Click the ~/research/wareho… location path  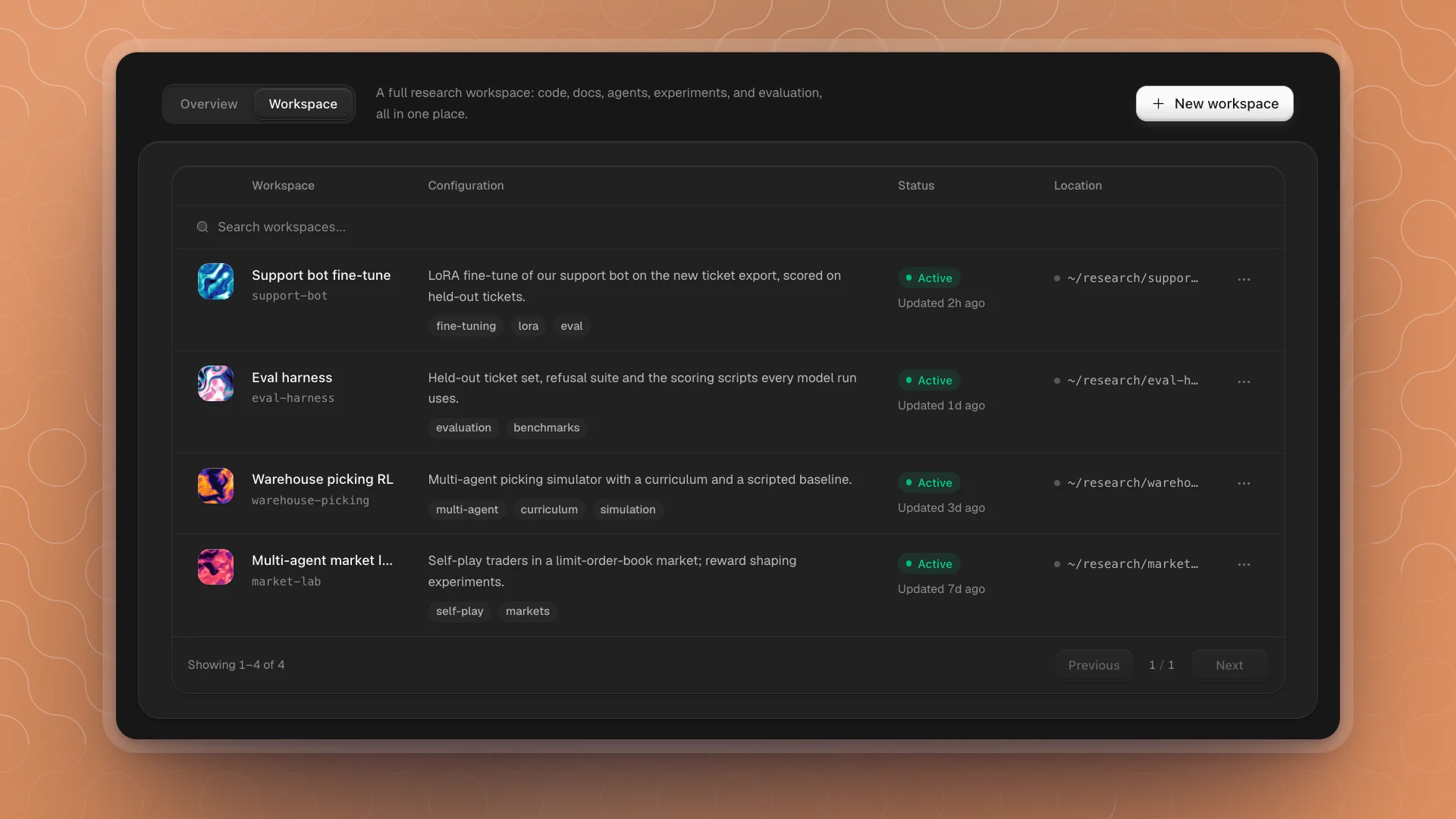(1133, 483)
